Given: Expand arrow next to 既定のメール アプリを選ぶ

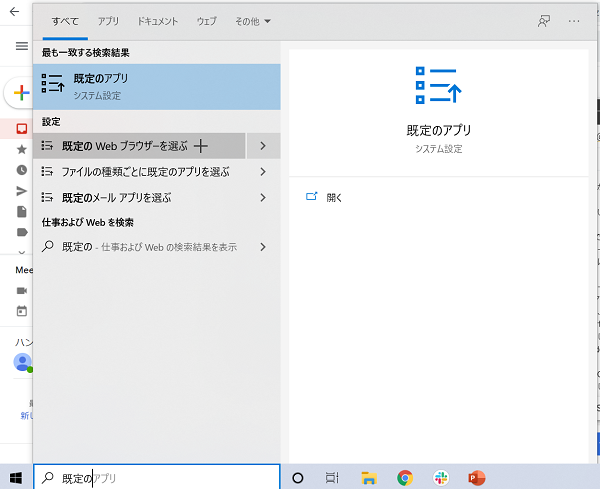Looking at the screenshot, I should [x=262, y=198].
